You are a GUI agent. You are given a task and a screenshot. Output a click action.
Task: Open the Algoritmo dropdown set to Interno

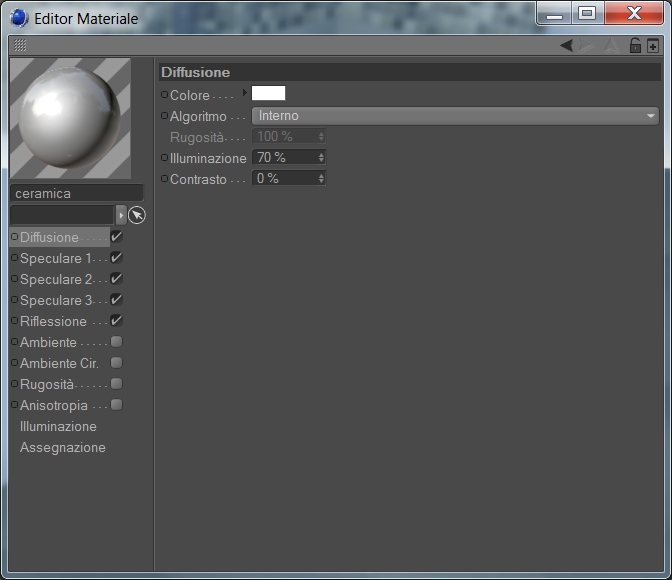pyautogui.click(x=455, y=116)
